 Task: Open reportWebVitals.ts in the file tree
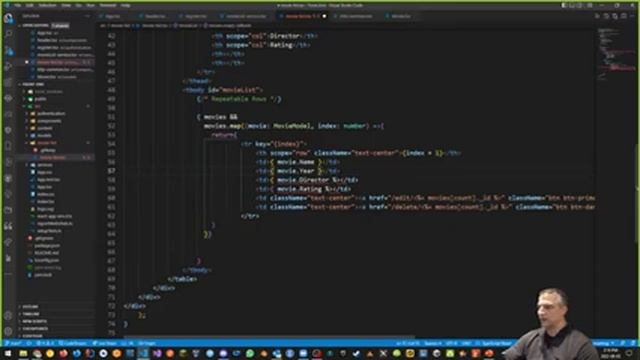click(54, 224)
